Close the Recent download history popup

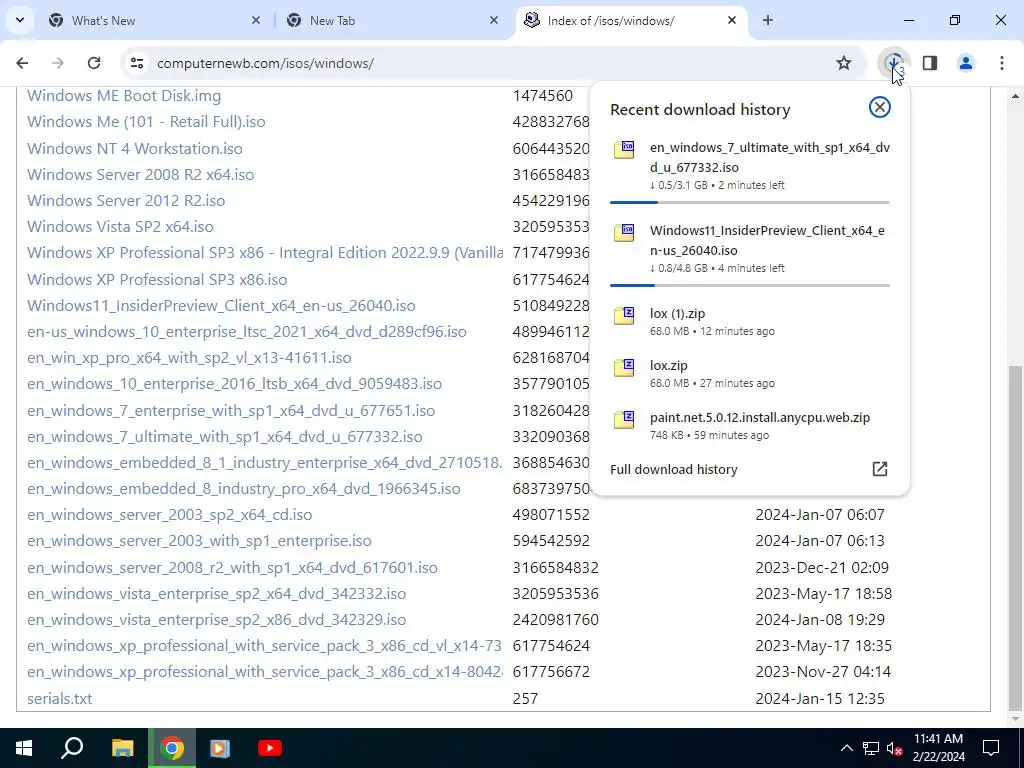(880, 107)
